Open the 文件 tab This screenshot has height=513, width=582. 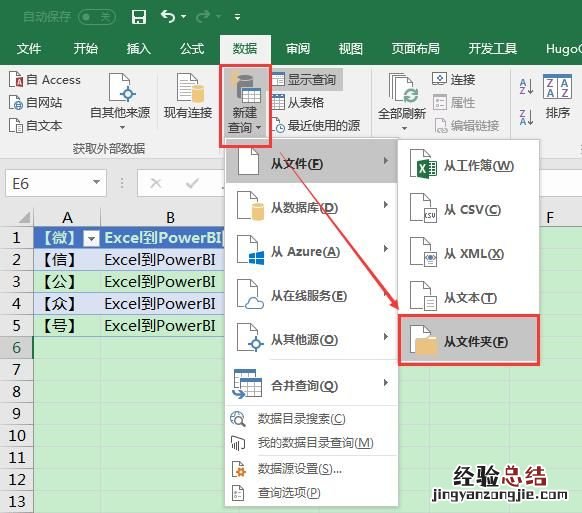pyautogui.click(x=29, y=49)
